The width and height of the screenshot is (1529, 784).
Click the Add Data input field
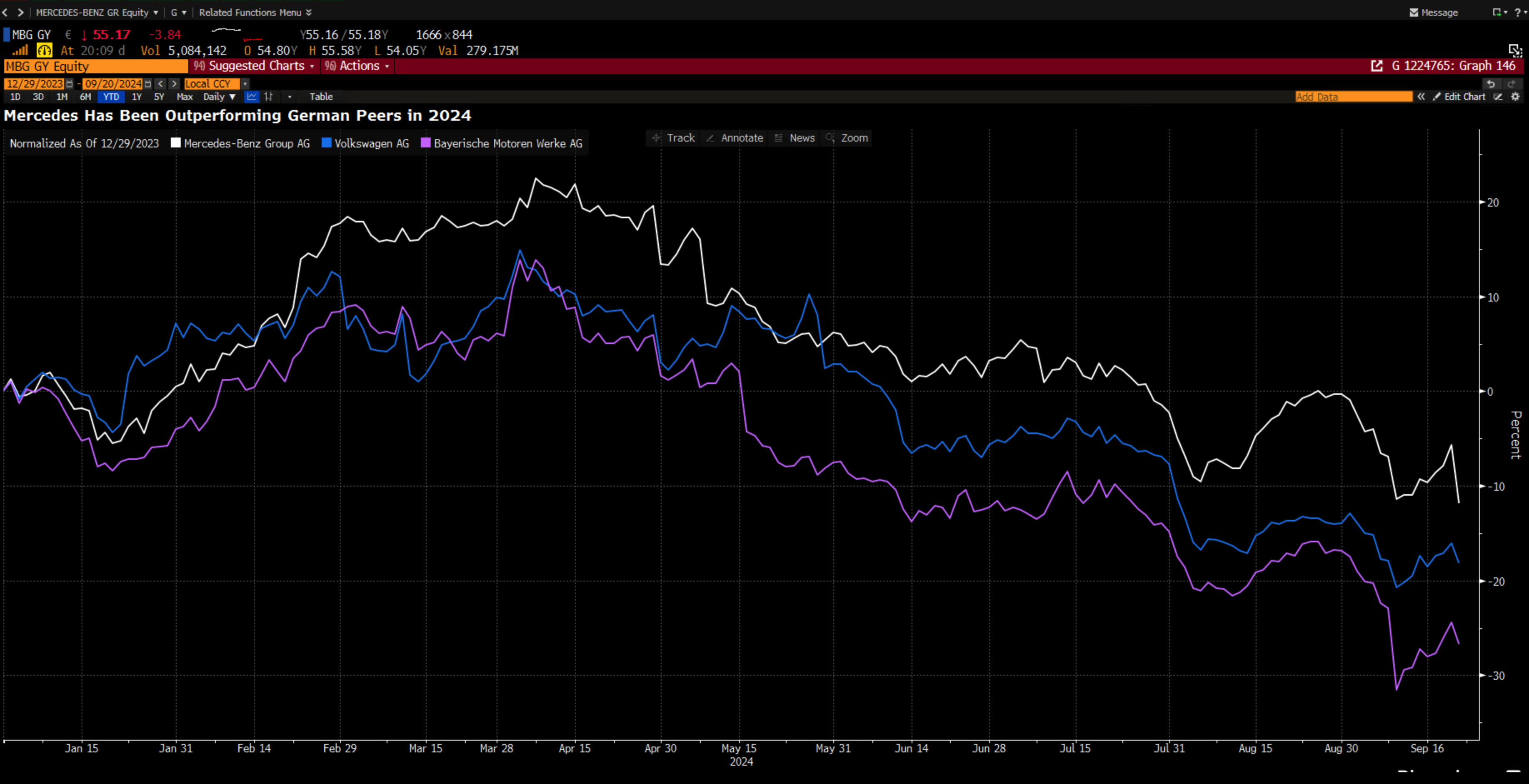coord(1353,97)
